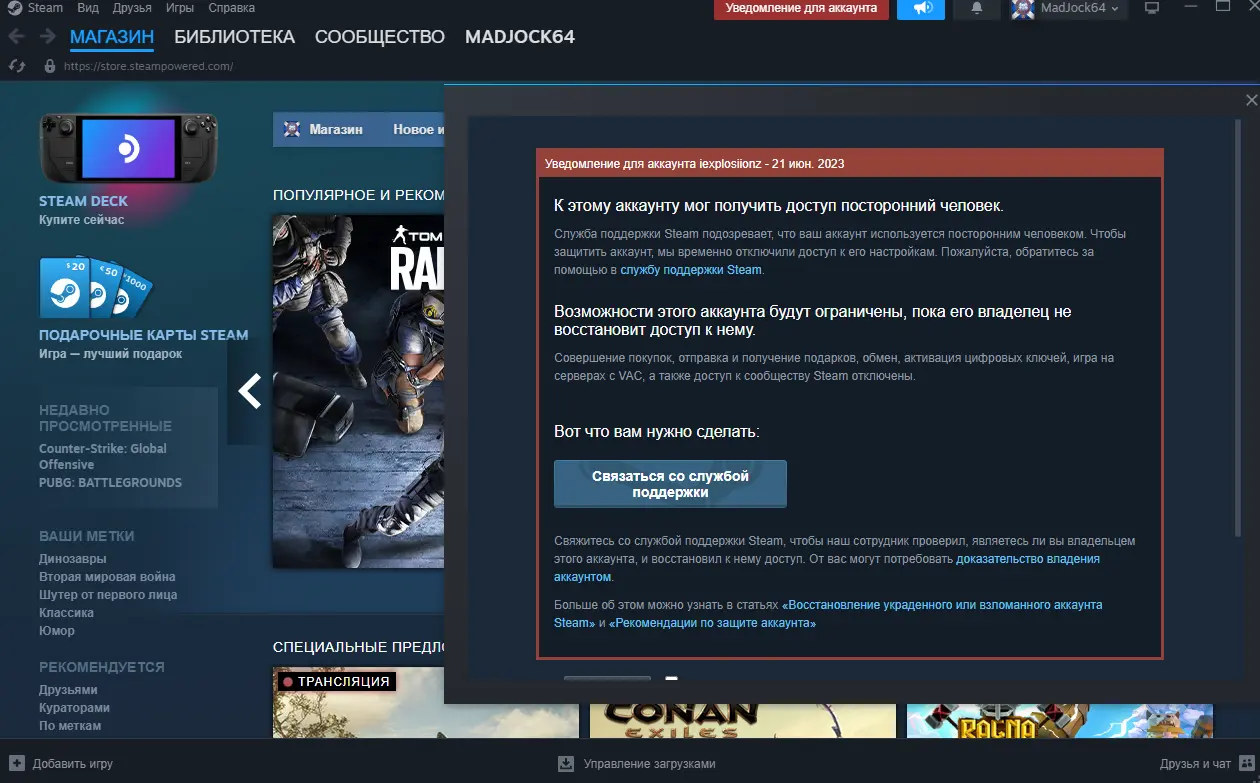Viewport: 1260px width, 783px height.
Task: Open the ТРАНСЛЯЦИЯ special offer thumbnail
Action: coord(426,702)
